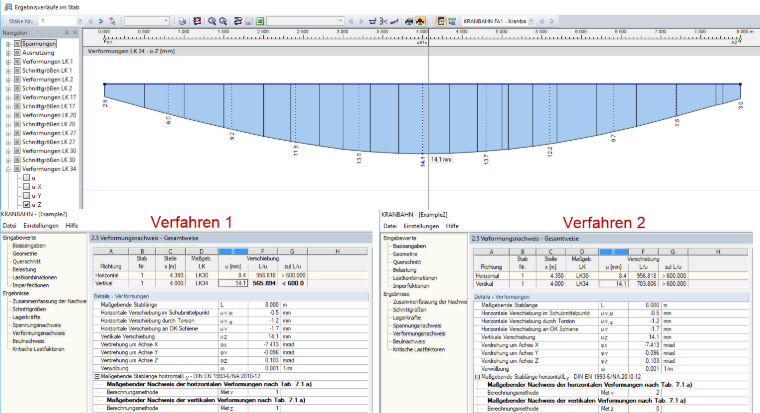Click next arrow after the empty wide combo

pos(361,21)
